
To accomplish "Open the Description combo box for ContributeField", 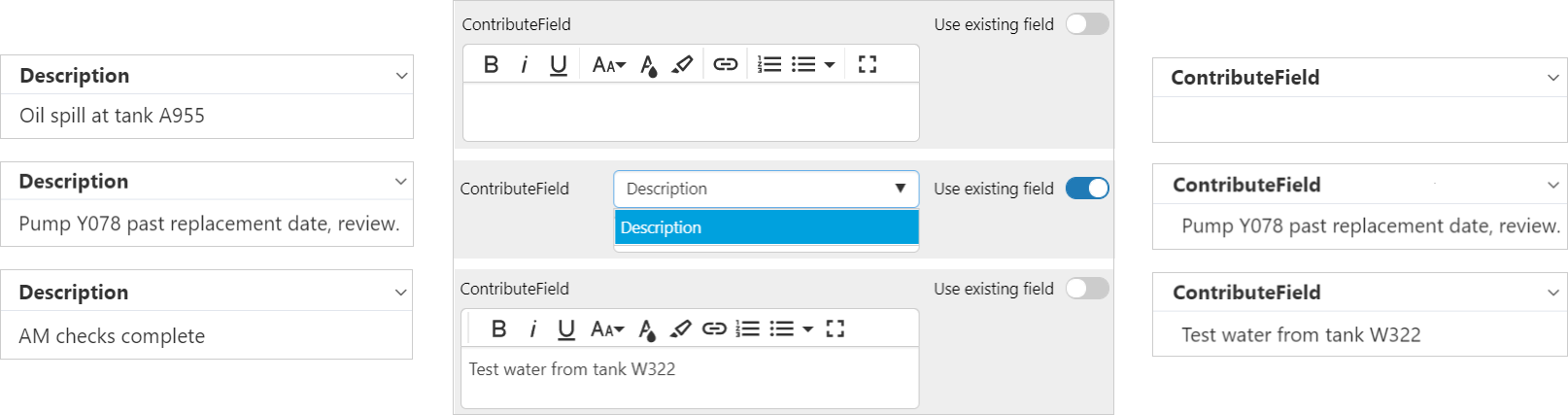I will coord(766,189).
